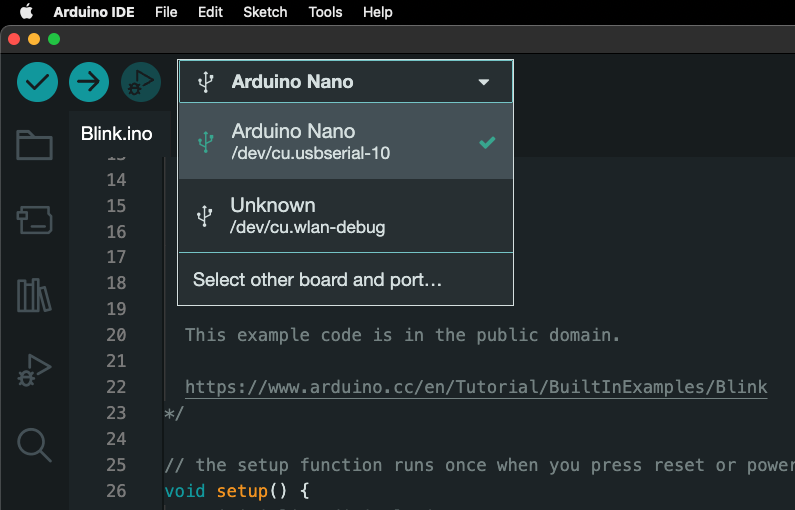Collapse the board selector dropdown arrow

[484, 82]
